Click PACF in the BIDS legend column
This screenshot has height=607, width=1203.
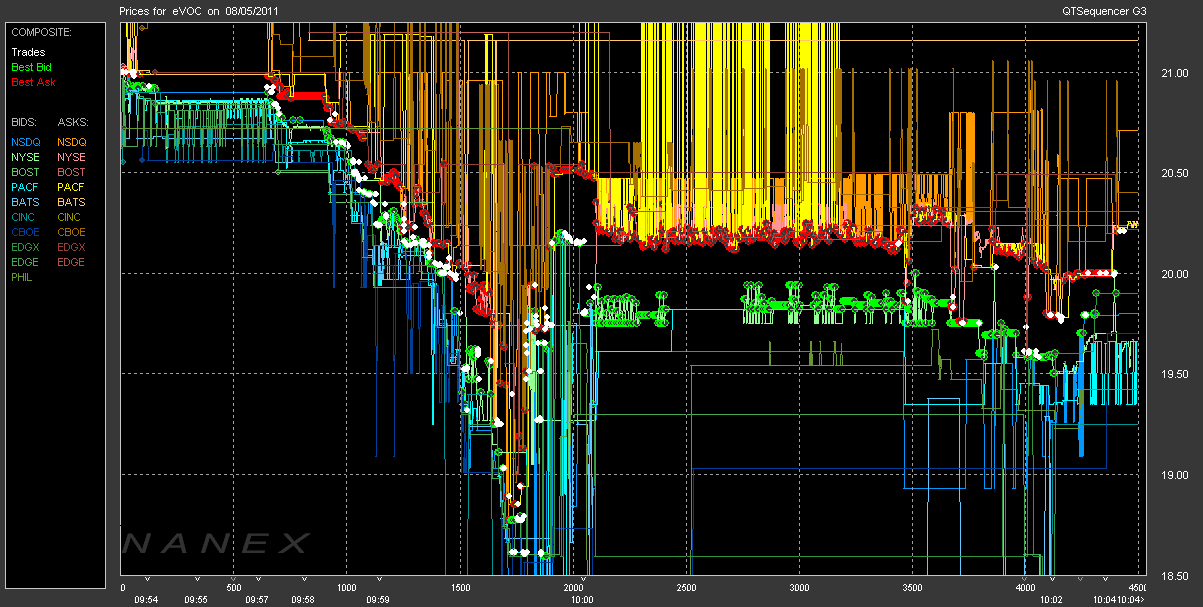(x=26, y=187)
